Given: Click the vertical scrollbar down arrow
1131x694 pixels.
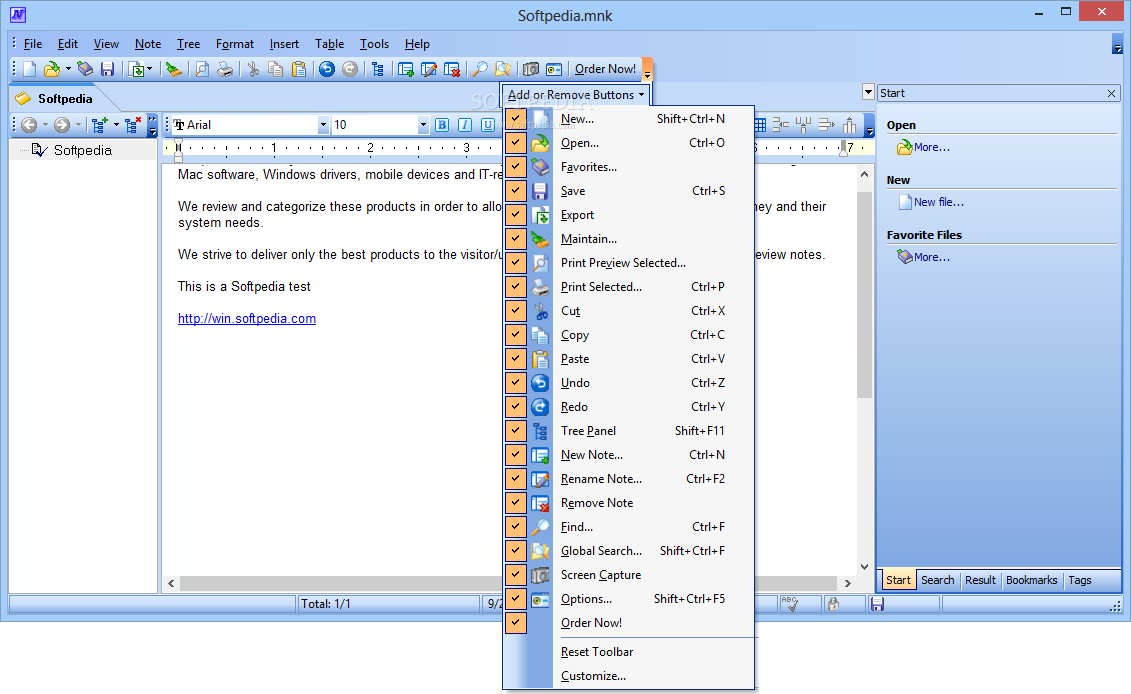Looking at the screenshot, I should click(864, 567).
